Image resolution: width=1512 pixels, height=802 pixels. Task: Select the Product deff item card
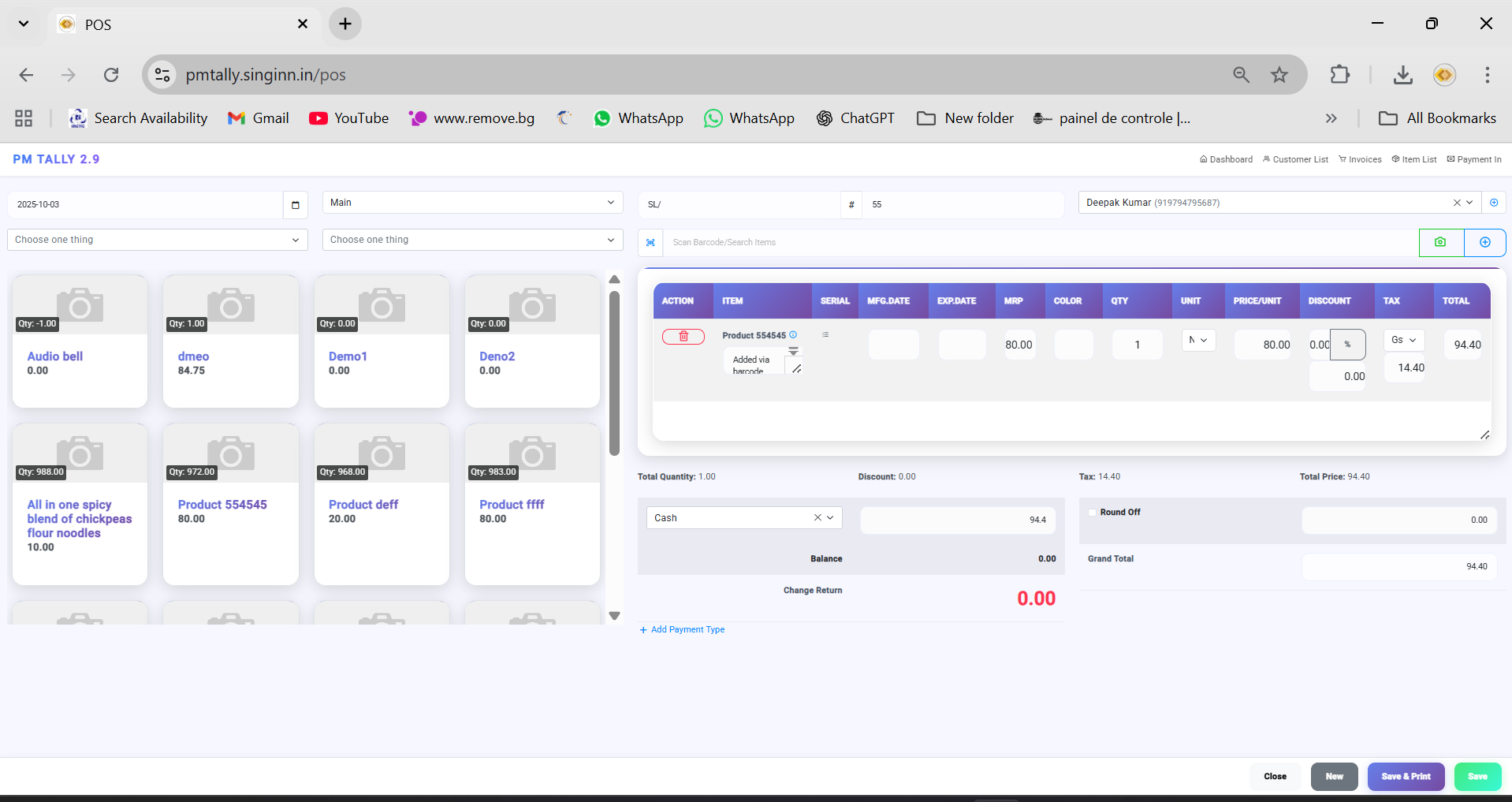[382, 505]
